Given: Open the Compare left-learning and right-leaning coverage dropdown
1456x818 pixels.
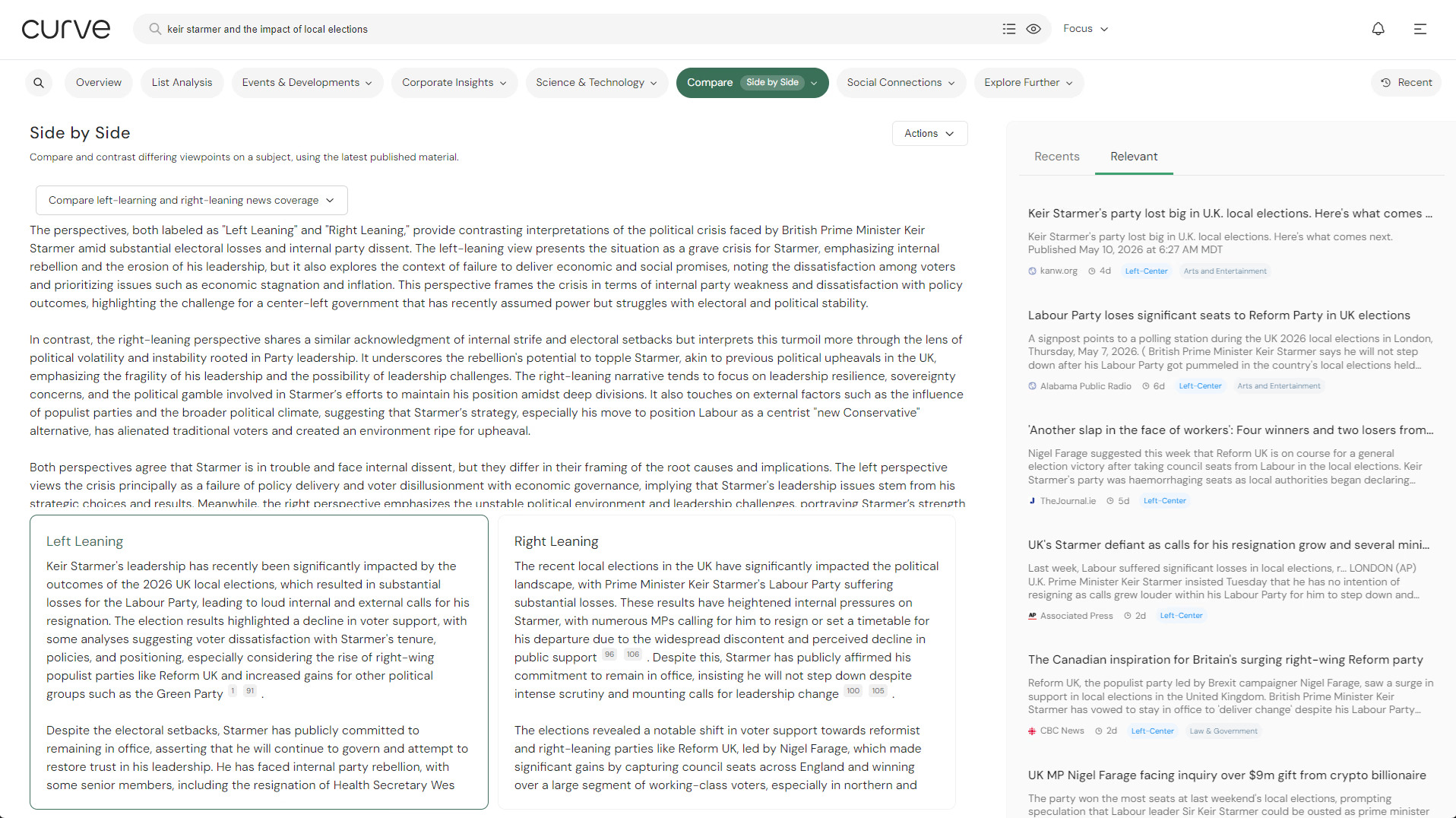Looking at the screenshot, I should pyautogui.click(x=191, y=201).
